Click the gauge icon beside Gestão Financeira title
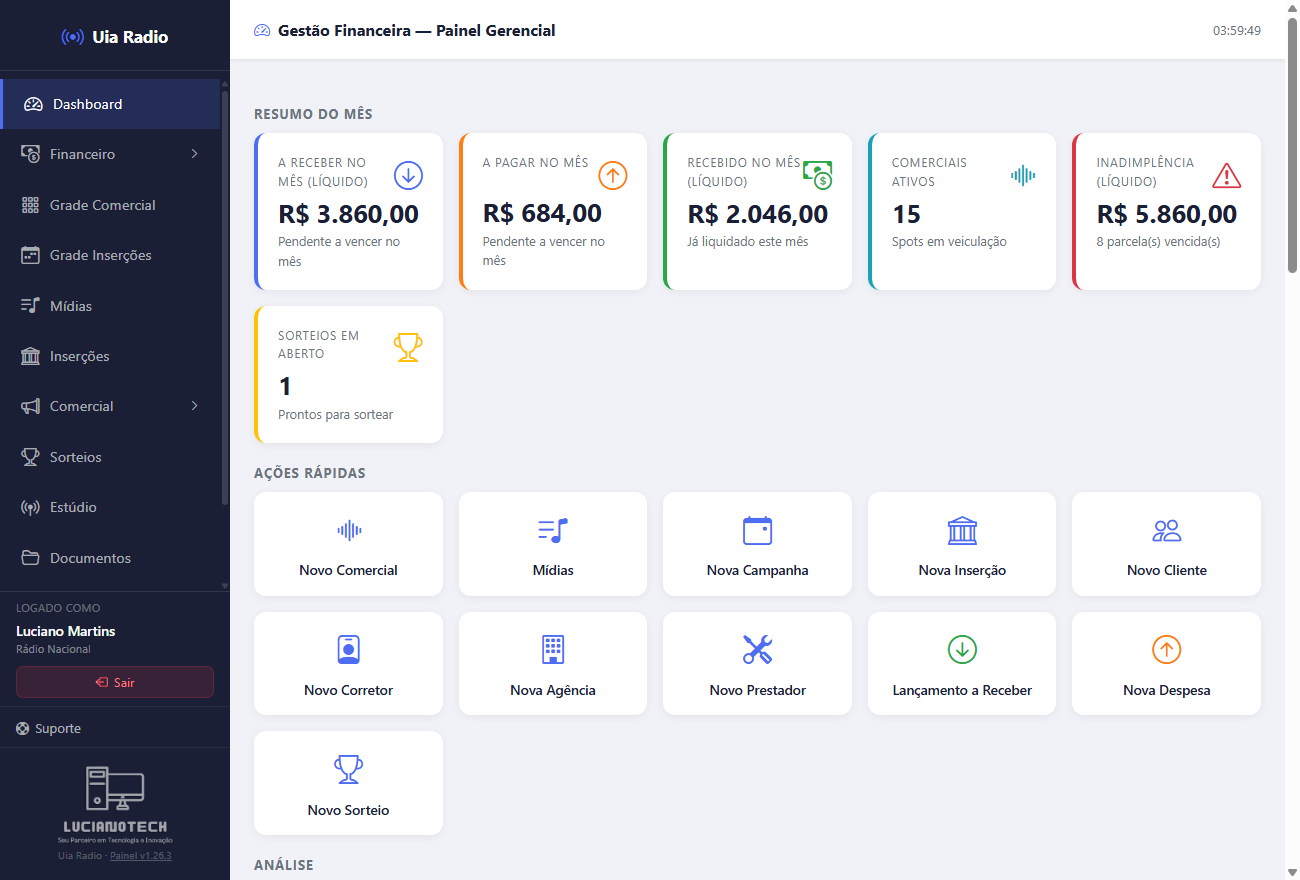Viewport: 1300px width, 880px height. pyautogui.click(x=262, y=31)
